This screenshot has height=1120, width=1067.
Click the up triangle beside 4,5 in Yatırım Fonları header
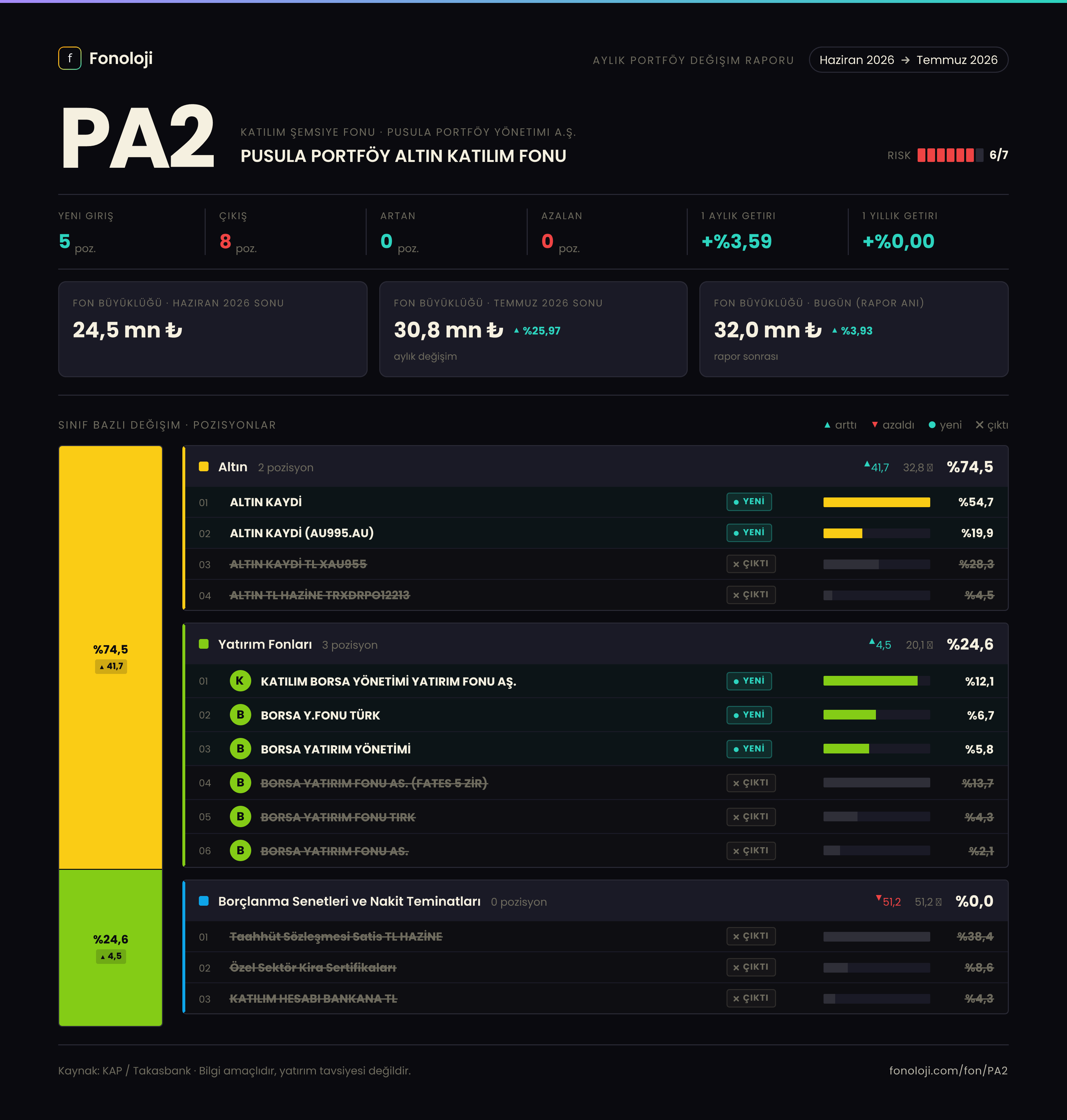click(872, 642)
